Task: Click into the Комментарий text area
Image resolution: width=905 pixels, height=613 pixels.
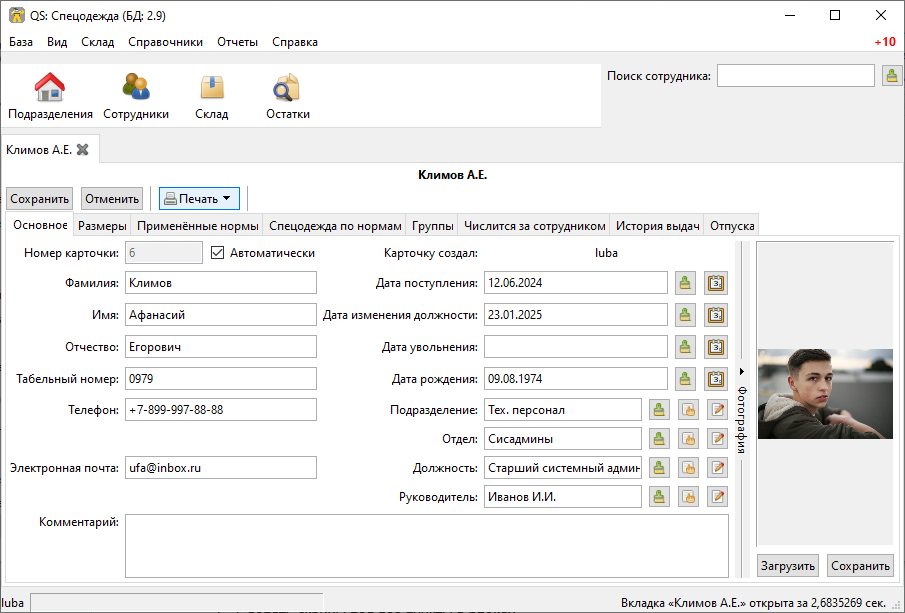Action: (x=426, y=545)
